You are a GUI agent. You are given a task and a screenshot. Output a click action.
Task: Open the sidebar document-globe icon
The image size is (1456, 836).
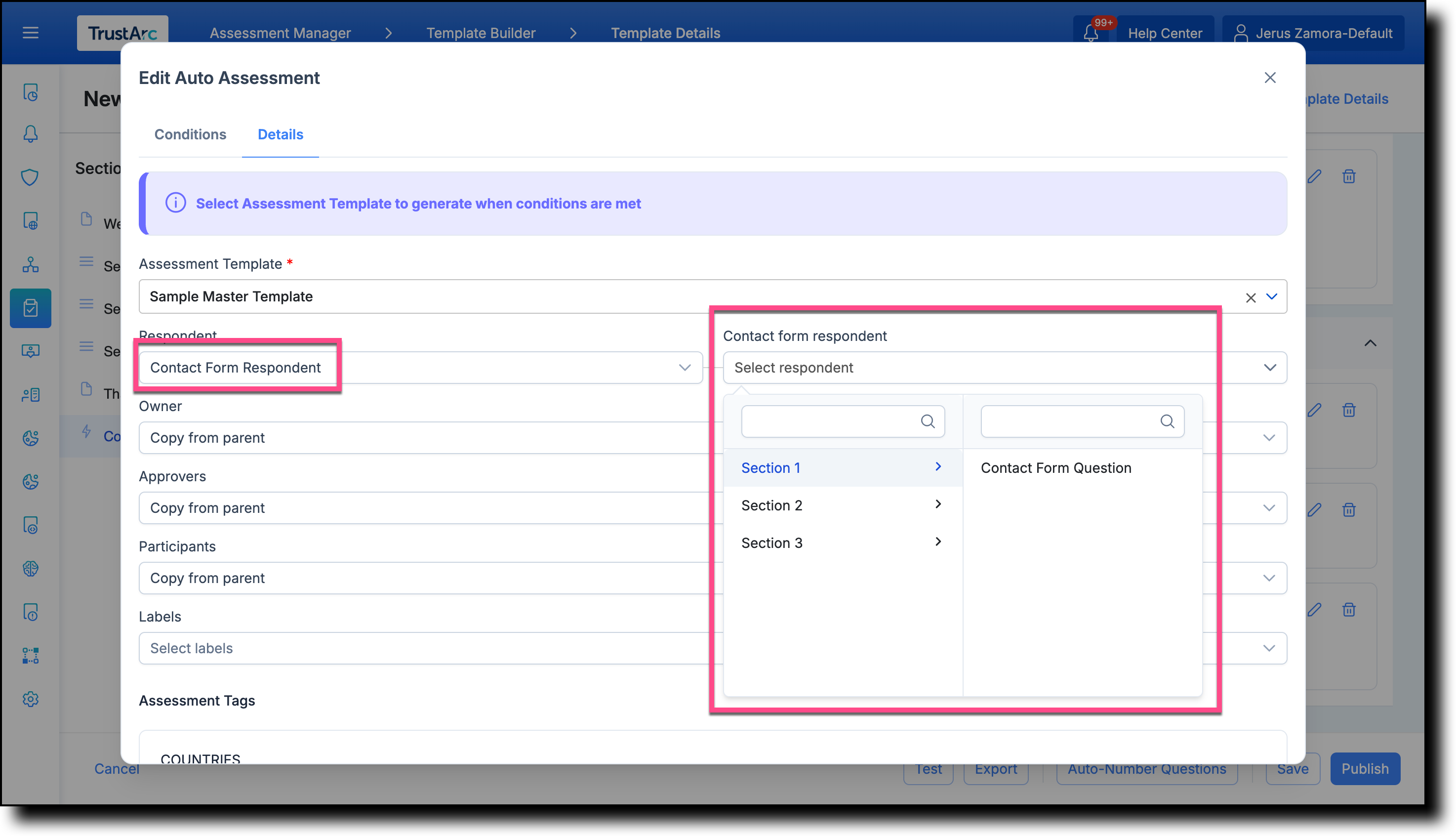[31, 220]
